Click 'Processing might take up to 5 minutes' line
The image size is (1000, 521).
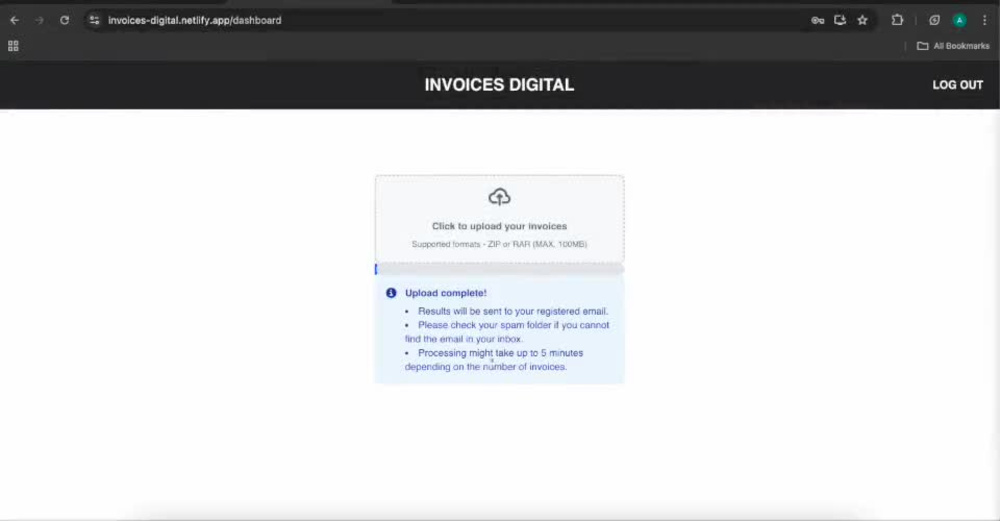pyautogui.click(x=494, y=360)
